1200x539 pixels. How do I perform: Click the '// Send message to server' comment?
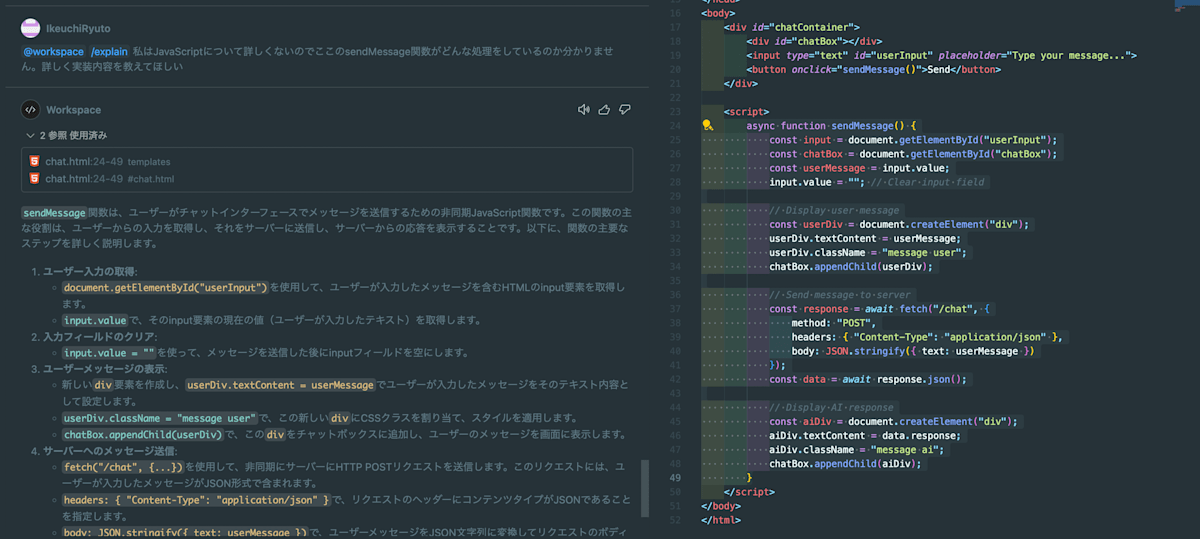[x=840, y=295]
